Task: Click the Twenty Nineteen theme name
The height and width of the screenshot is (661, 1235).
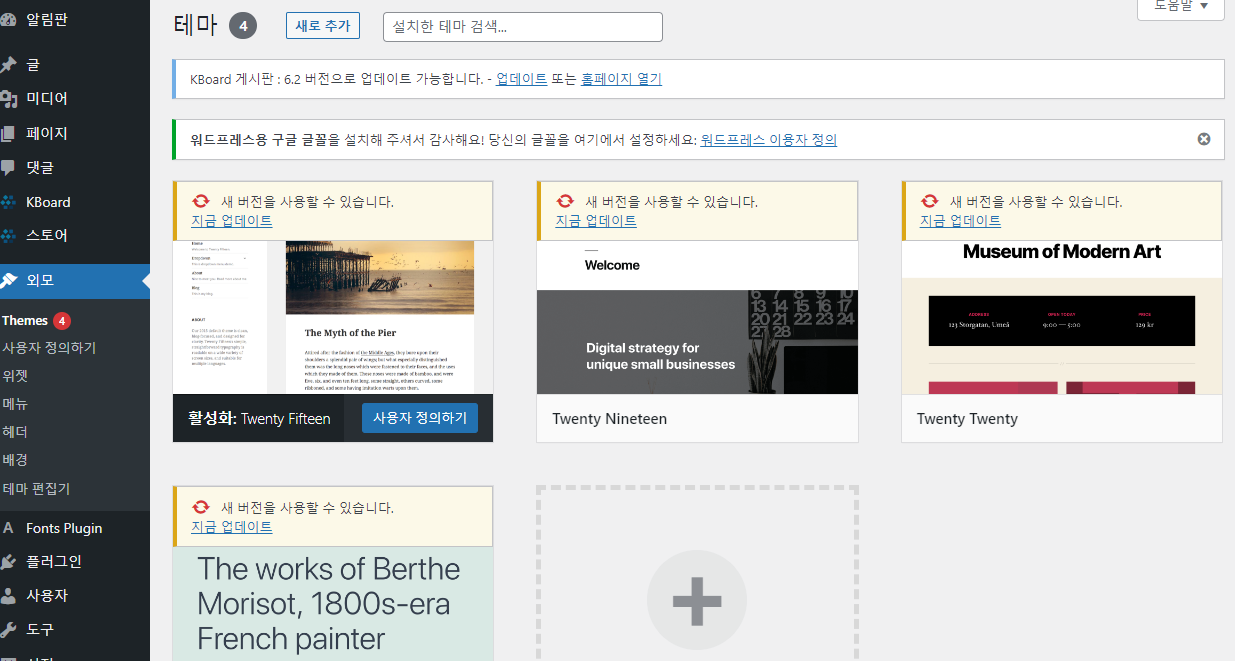Action: tap(610, 419)
